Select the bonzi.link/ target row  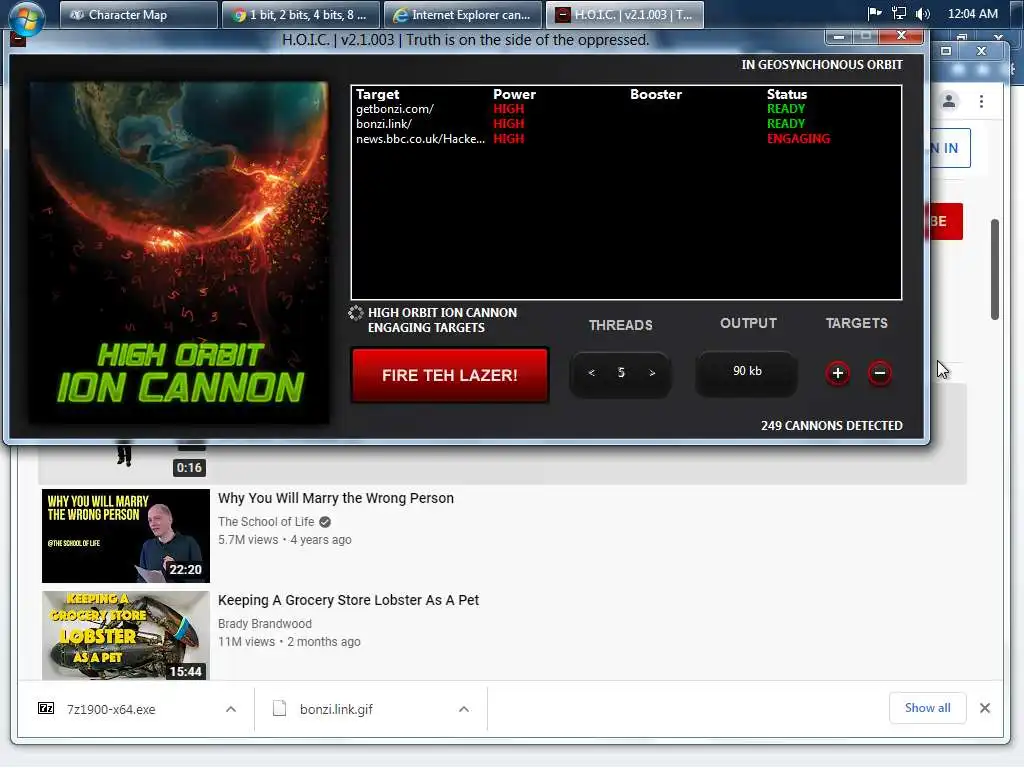pyautogui.click(x=626, y=124)
